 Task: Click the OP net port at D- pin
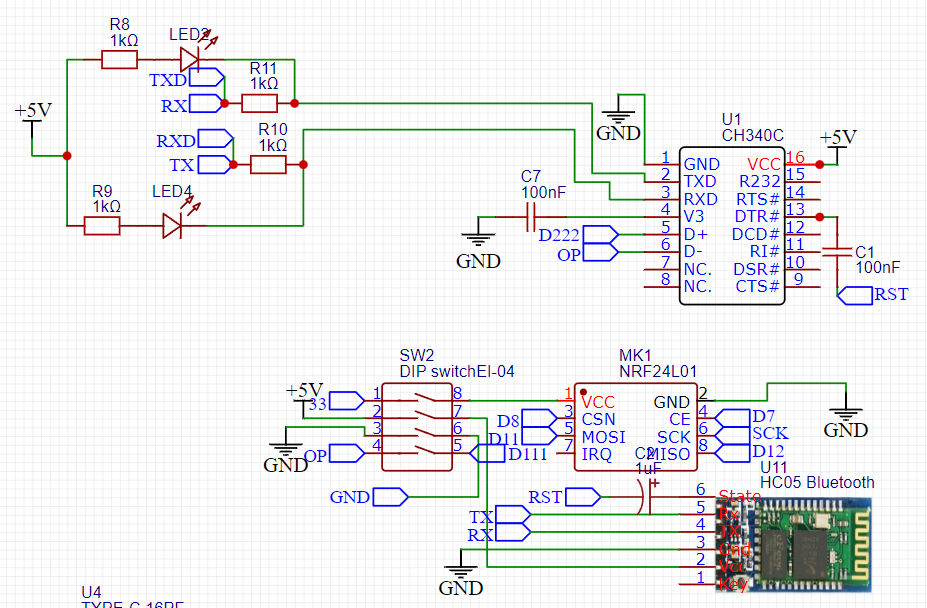pos(601,253)
